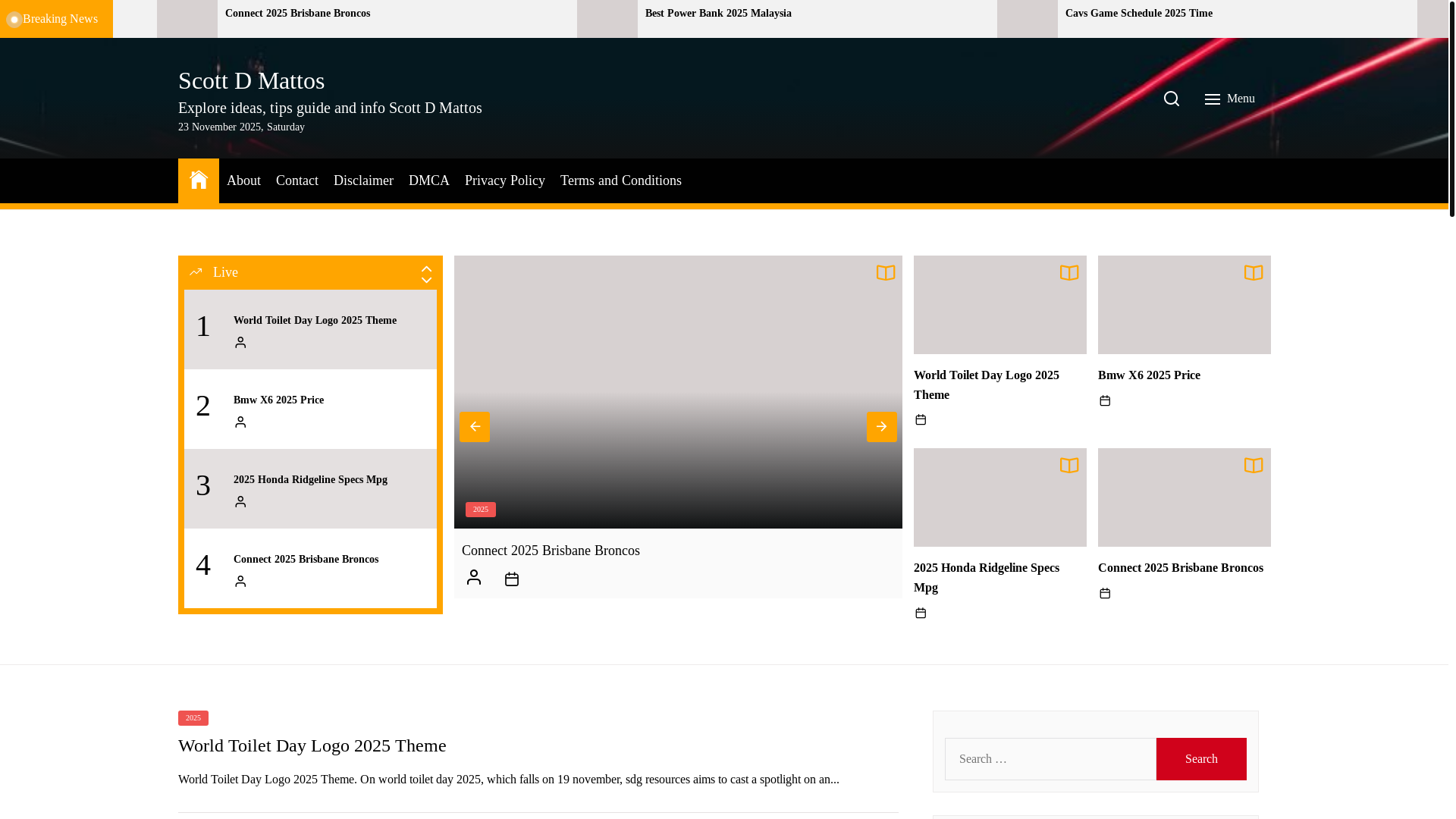Screen dimensions: 1456x819
Task: Open Connect 2025 Brisbane Broncos ticker headline
Action: tap(297, 14)
